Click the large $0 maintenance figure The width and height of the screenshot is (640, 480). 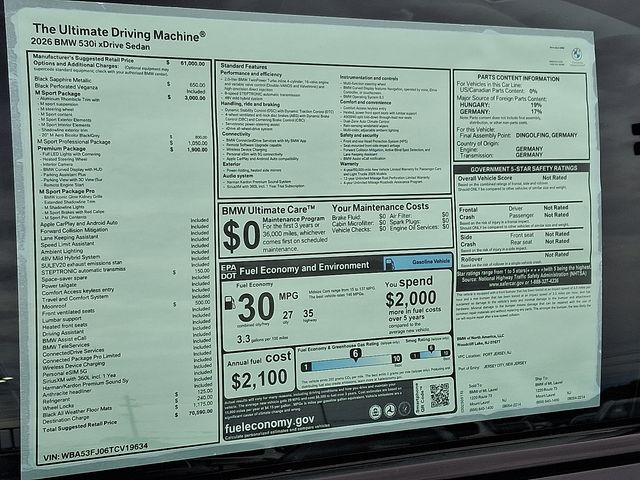click(x=241, y=235)
